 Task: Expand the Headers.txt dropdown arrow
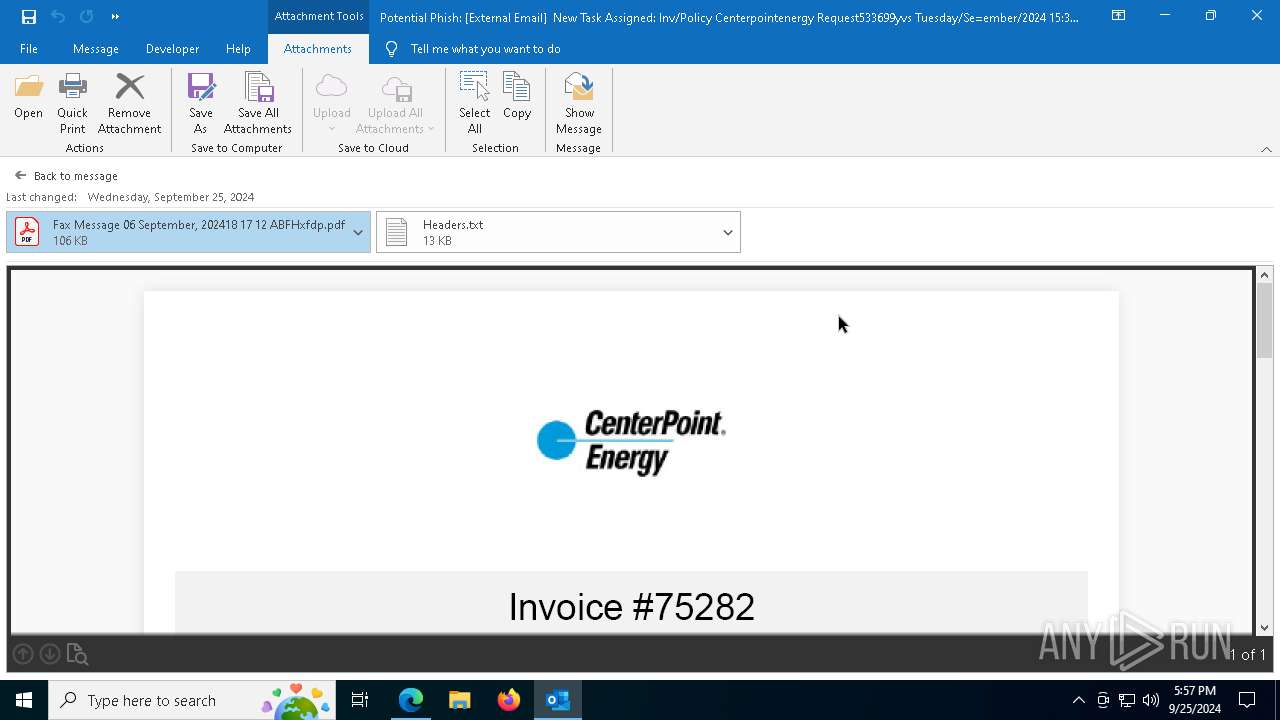coord(728,232)
